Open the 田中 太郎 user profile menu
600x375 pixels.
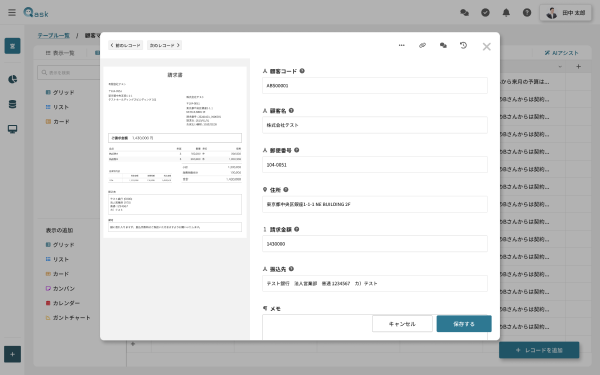(565, 13)
